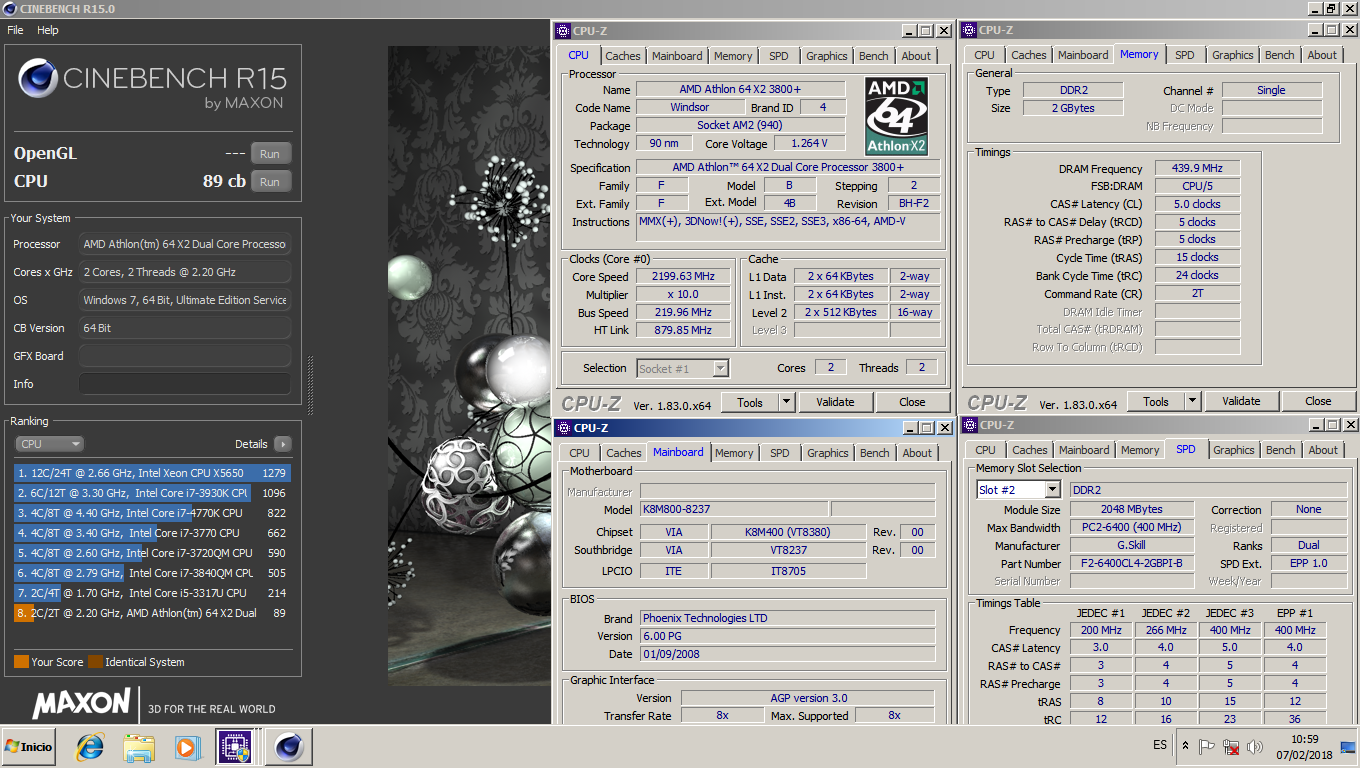Click the Cinebench rendered scene image
This screenshot has width=1360, height=768.
tap(469, 365)
